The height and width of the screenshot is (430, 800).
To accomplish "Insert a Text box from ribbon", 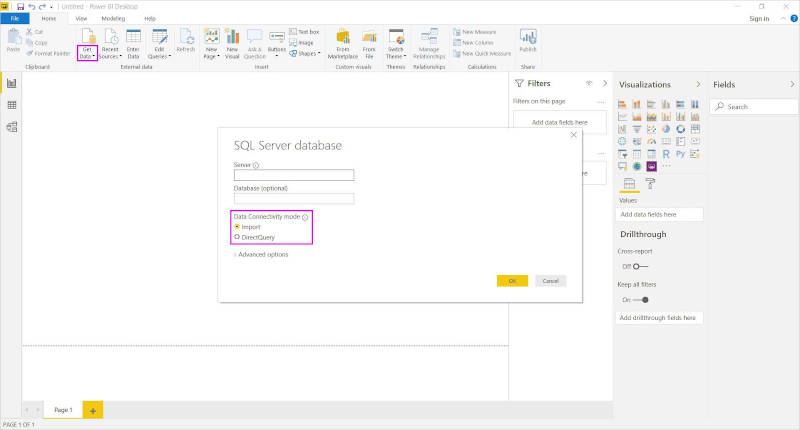I will click(x=304, y=32).
